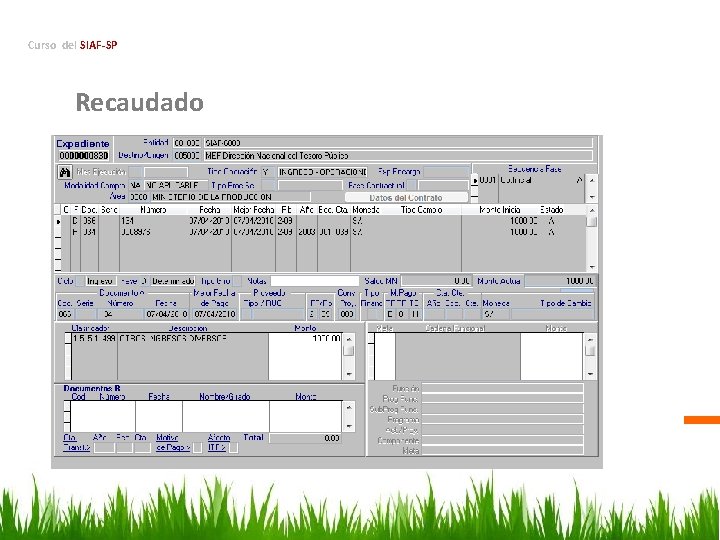Select the phase row with Doc. 031
720x540 pixels.
(x=324, y=232)
